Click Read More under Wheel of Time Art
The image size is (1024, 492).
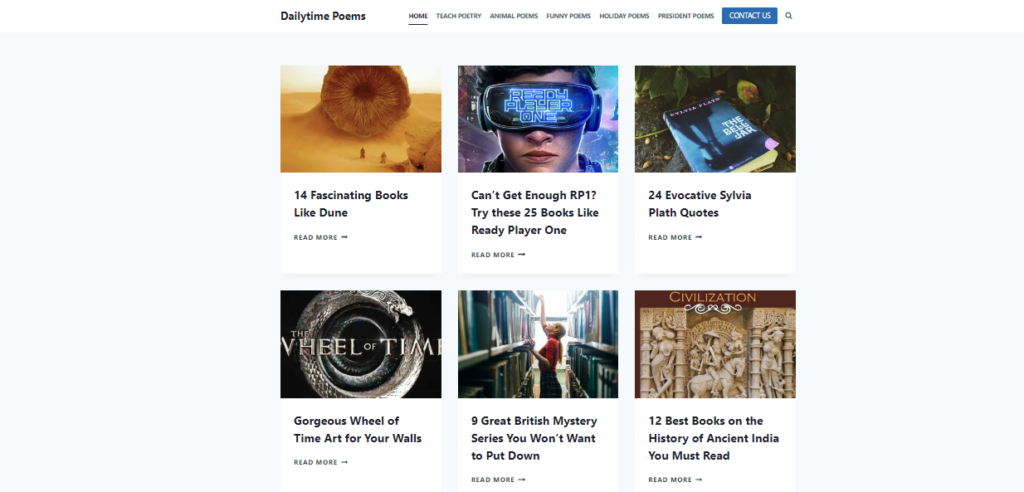321,462
